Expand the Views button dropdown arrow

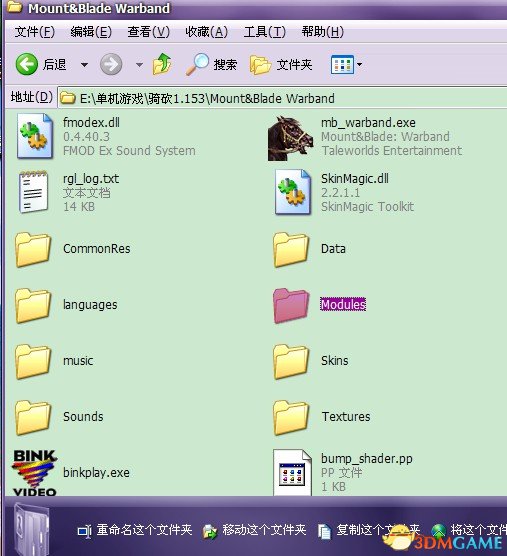pyautogui.click(x=360, y=65)
